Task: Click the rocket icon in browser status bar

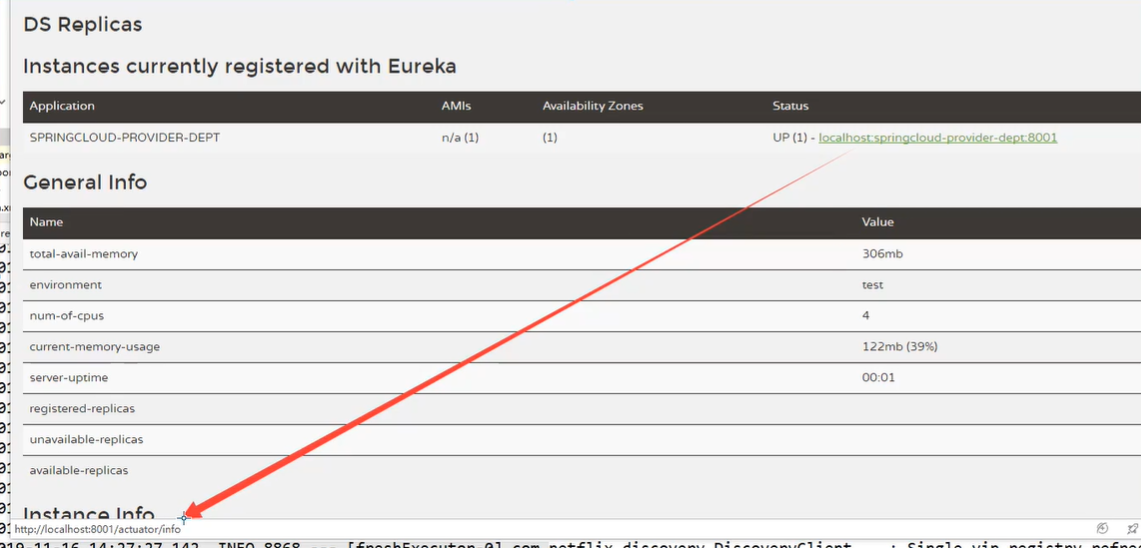Action: [1132, 528]
